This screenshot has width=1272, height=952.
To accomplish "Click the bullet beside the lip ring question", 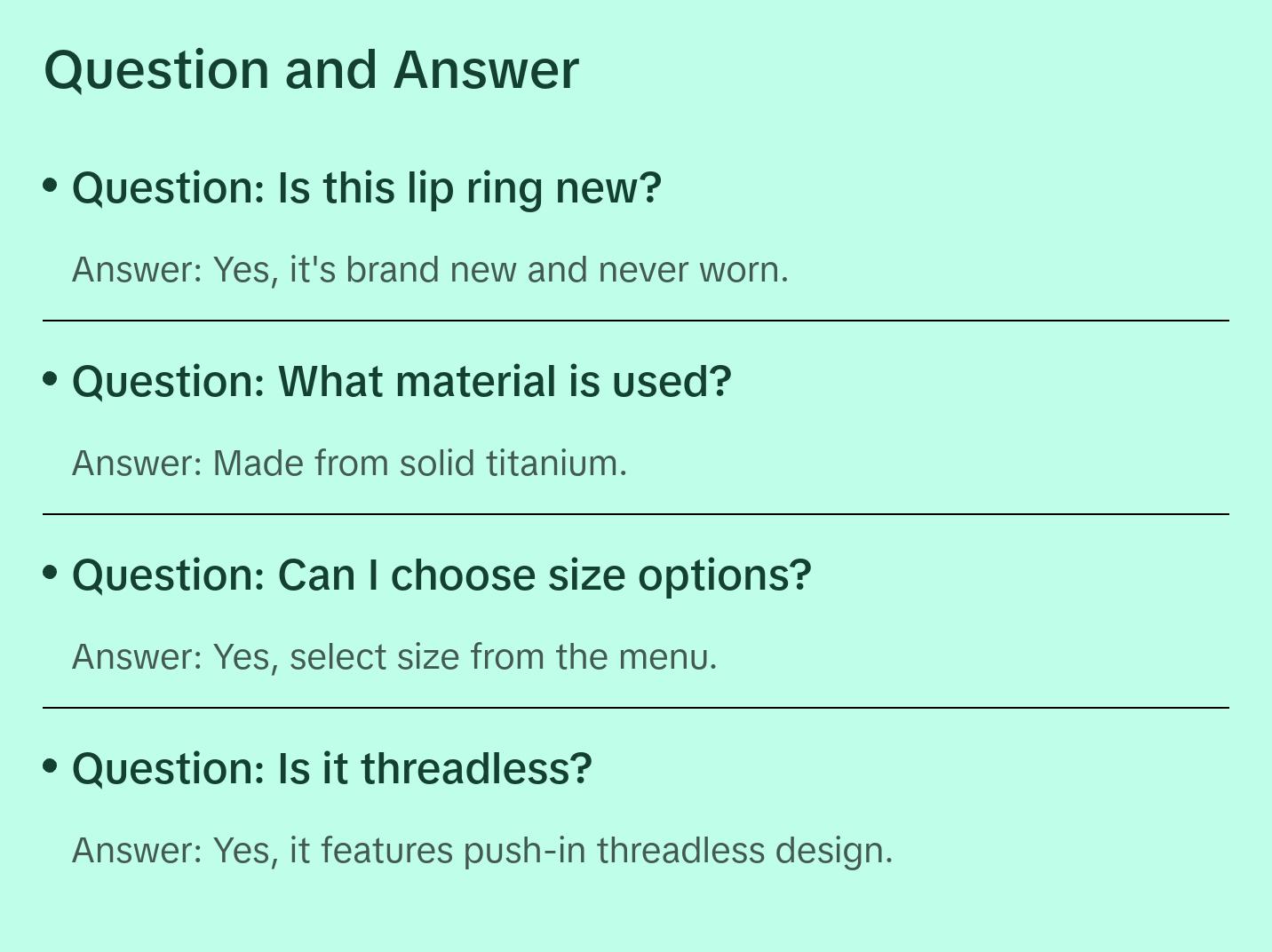I will (x=51, y=186).
